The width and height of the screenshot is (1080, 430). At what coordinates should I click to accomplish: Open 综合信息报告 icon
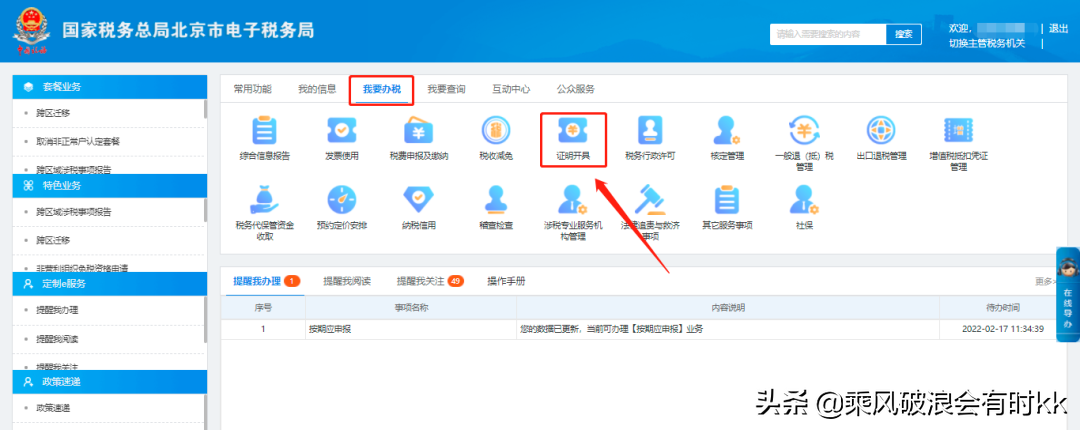[264, 130]
